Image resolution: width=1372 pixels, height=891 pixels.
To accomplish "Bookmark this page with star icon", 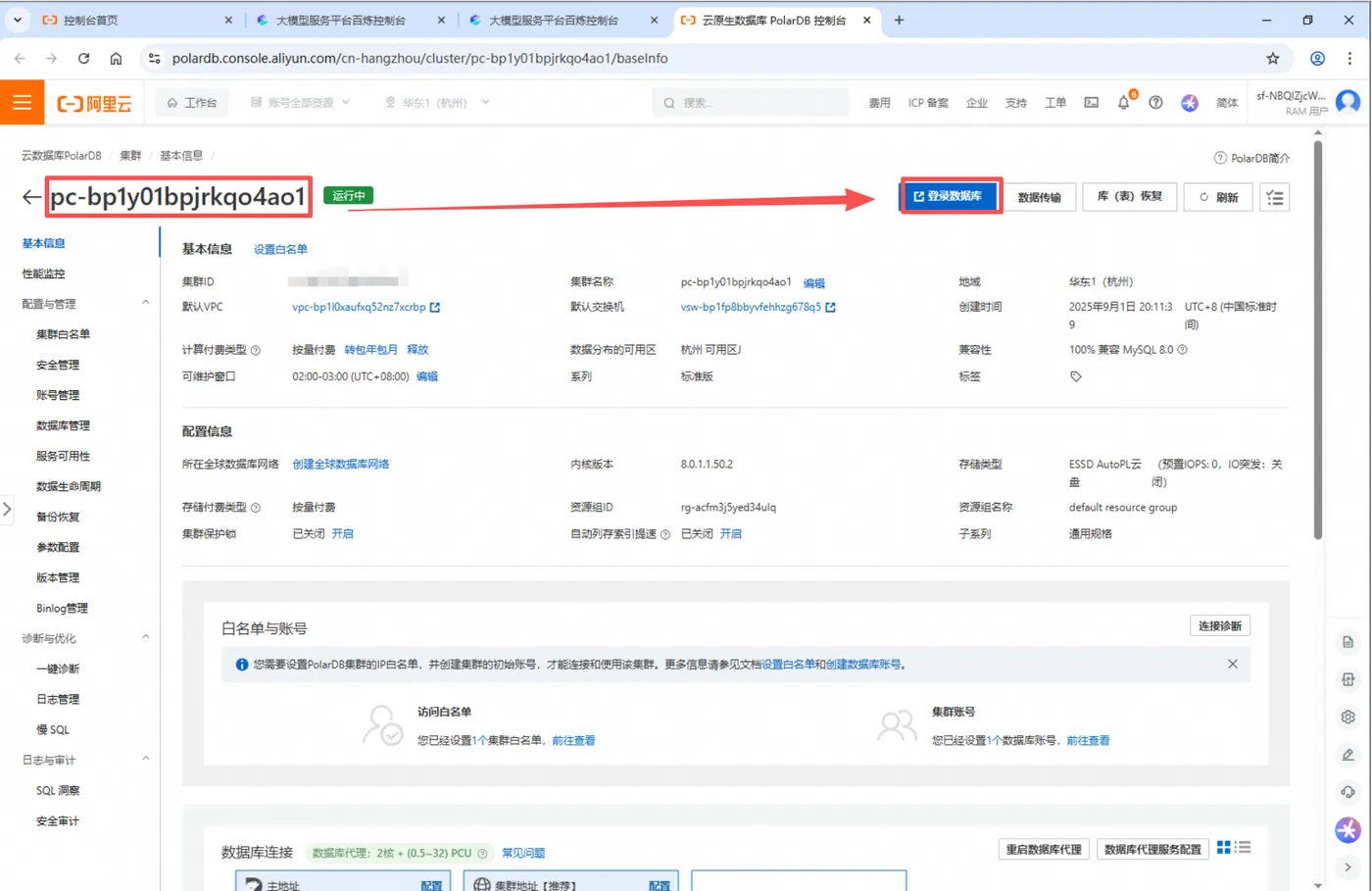I will (1273, 58).
